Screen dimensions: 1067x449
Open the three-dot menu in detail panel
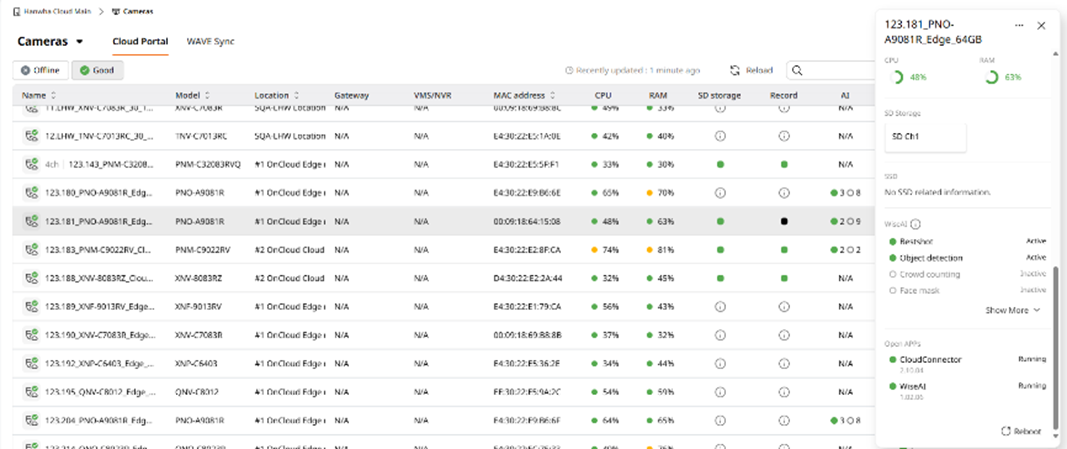pyautogui.click(x=1019, y=25)
